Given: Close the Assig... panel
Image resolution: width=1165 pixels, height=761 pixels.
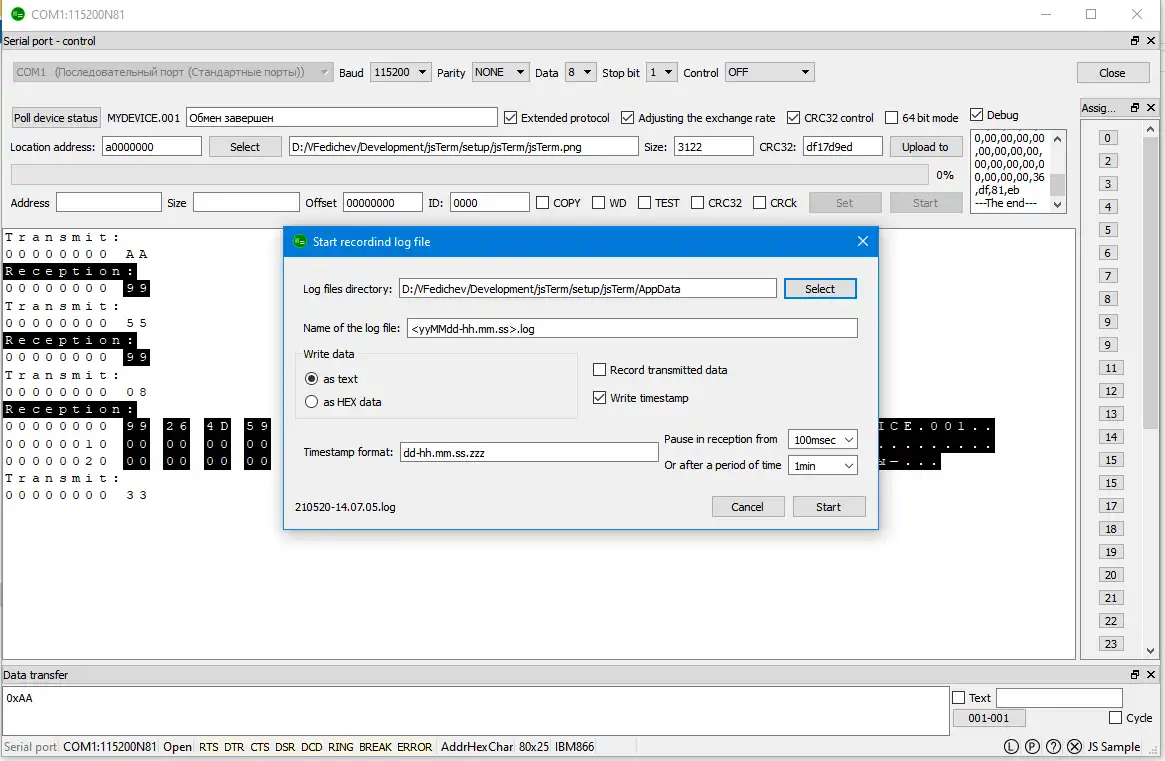Looking at the screenshot, I should pyautogui.click(x=1151, y=108).
